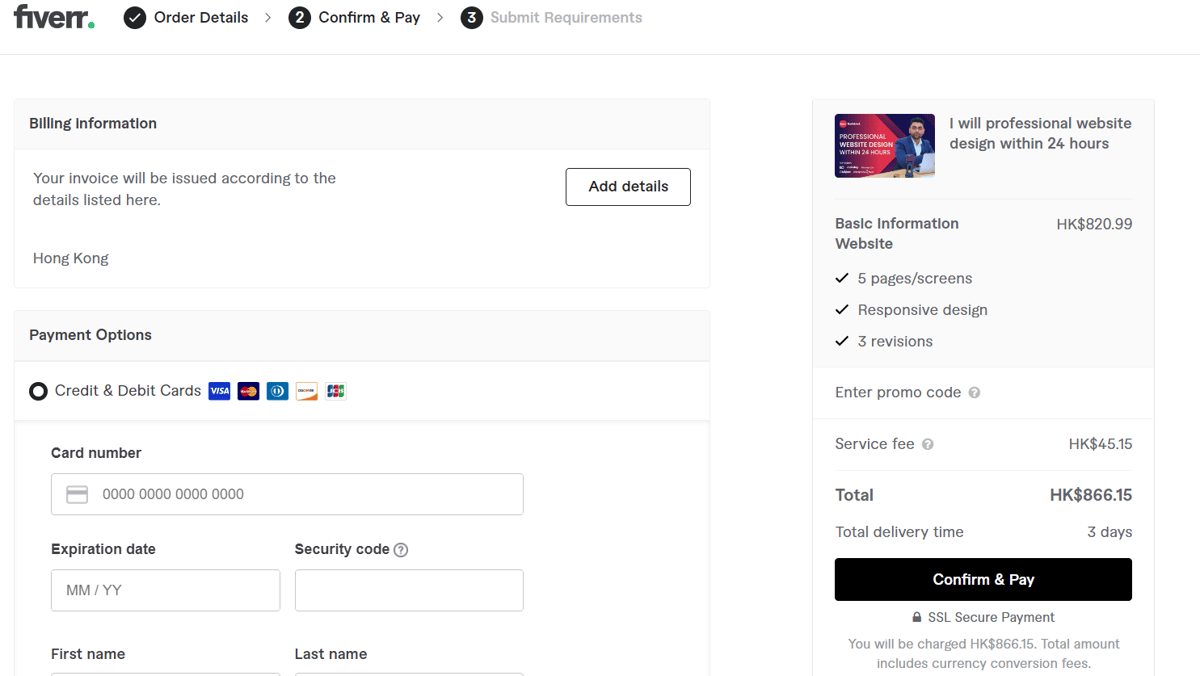
Task: Click the JCB card icon
Action: click(x=336, y=391)
